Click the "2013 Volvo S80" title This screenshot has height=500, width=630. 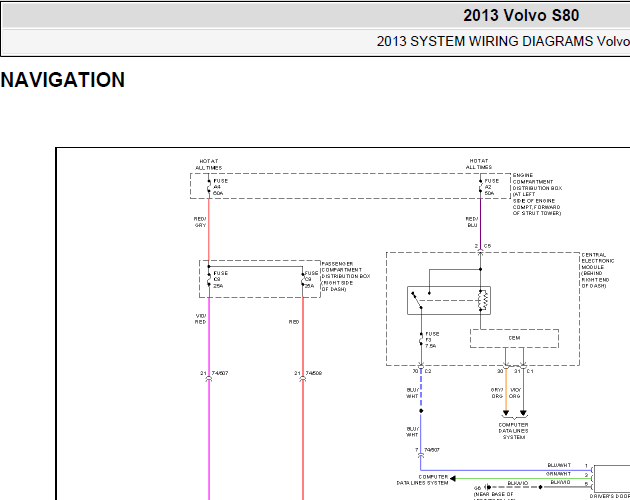(x=521, y=16)
